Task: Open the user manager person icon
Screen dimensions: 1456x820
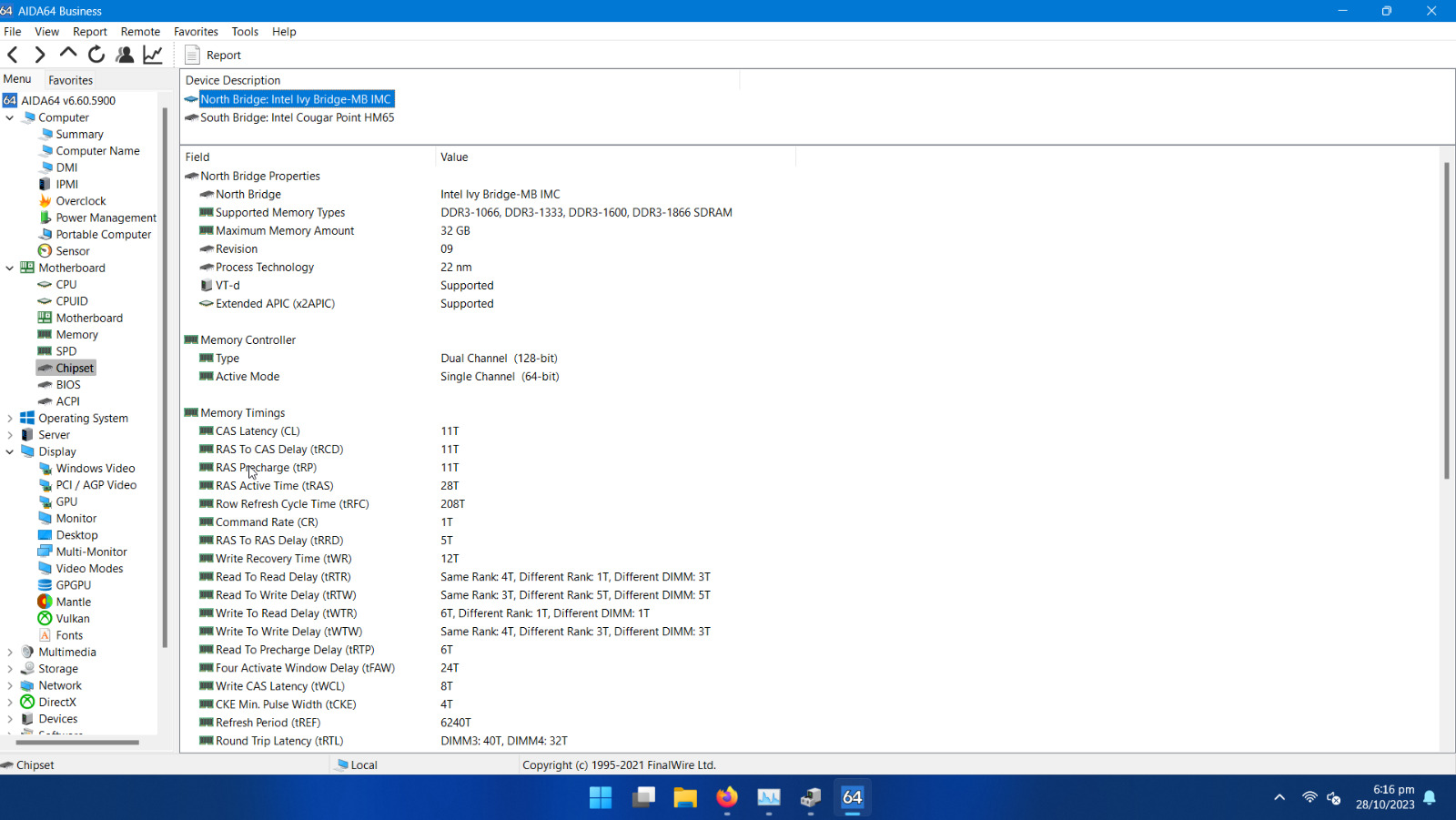Action: [x=125, y=55]
